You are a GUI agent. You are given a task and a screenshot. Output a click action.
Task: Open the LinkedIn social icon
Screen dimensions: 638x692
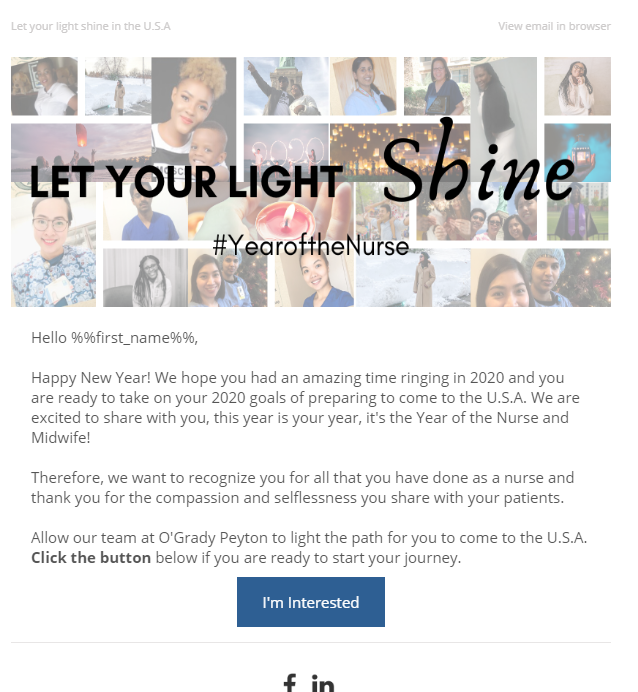coord(323,684)
